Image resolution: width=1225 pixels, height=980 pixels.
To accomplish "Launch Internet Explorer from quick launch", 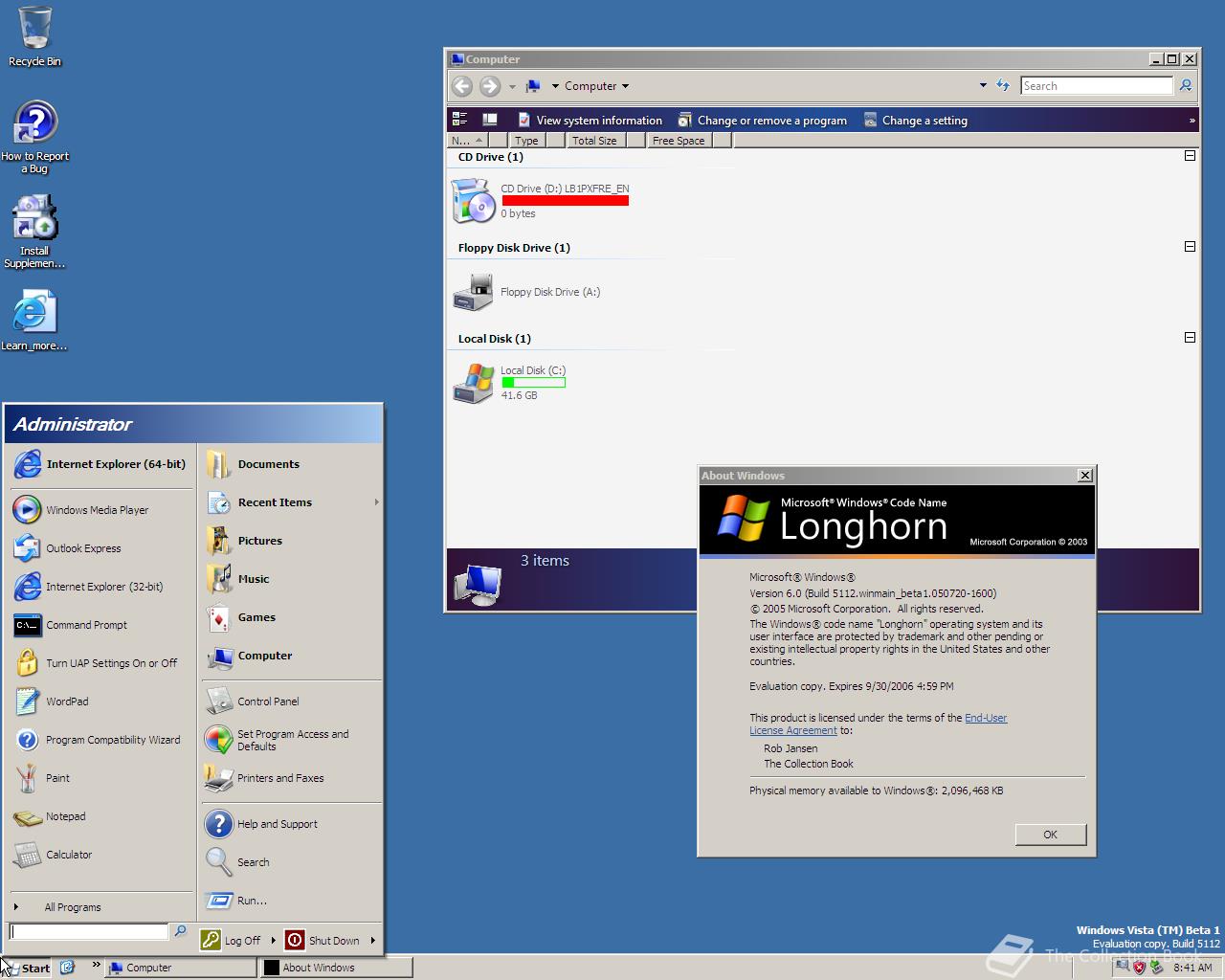I will pos(67,968).
